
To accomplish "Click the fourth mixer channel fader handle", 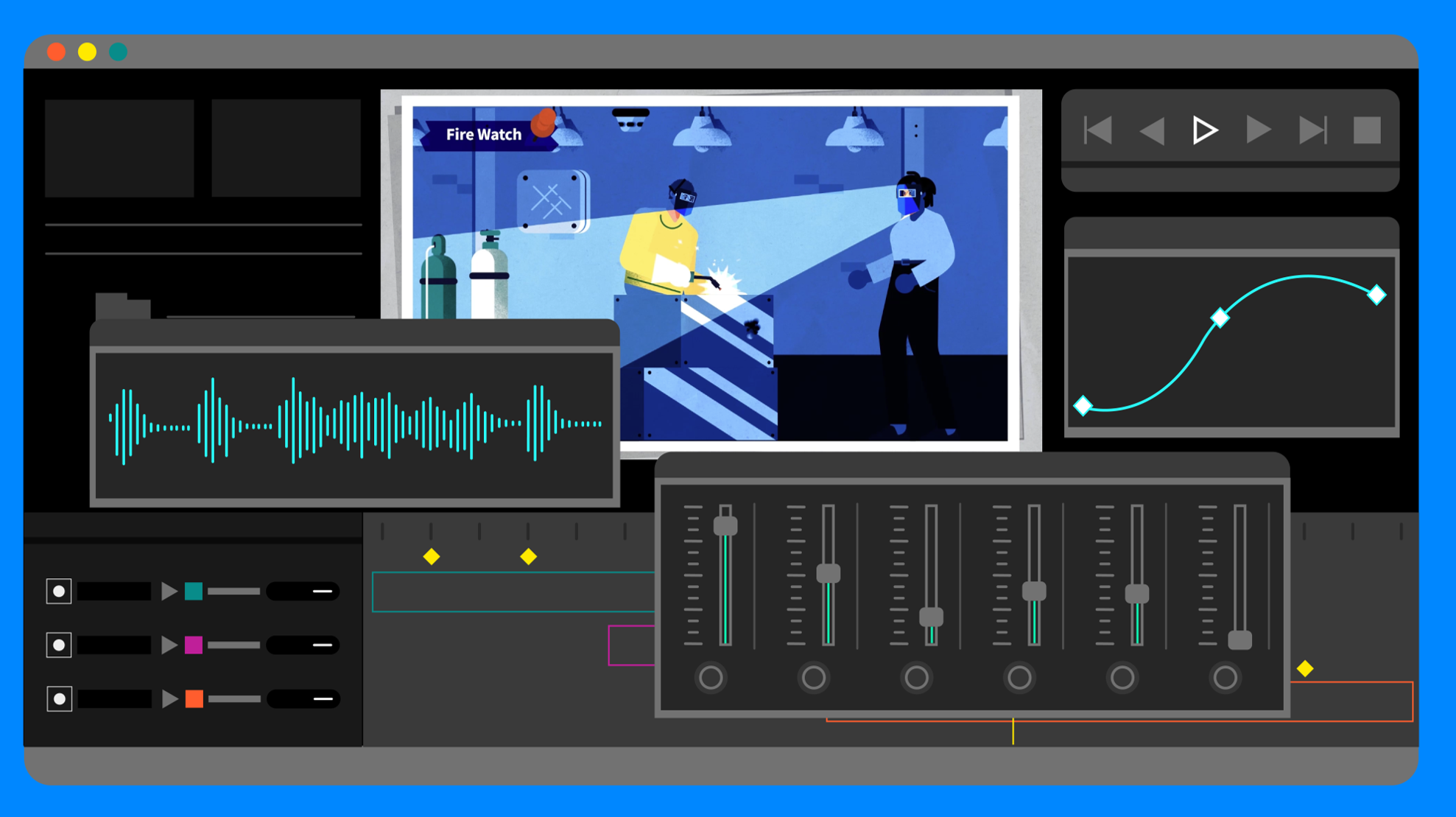I will point(1034,591).
